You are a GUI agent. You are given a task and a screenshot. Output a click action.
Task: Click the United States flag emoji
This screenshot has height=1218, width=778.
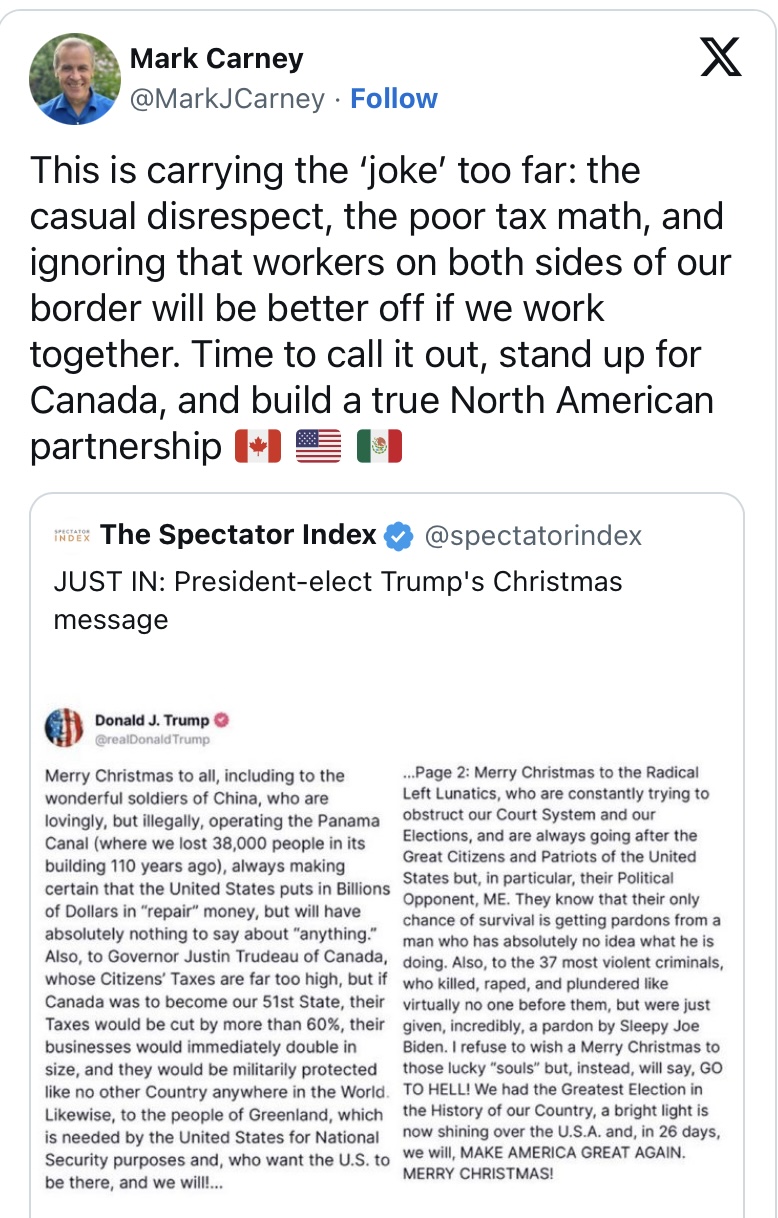click(x=318, y=446)
